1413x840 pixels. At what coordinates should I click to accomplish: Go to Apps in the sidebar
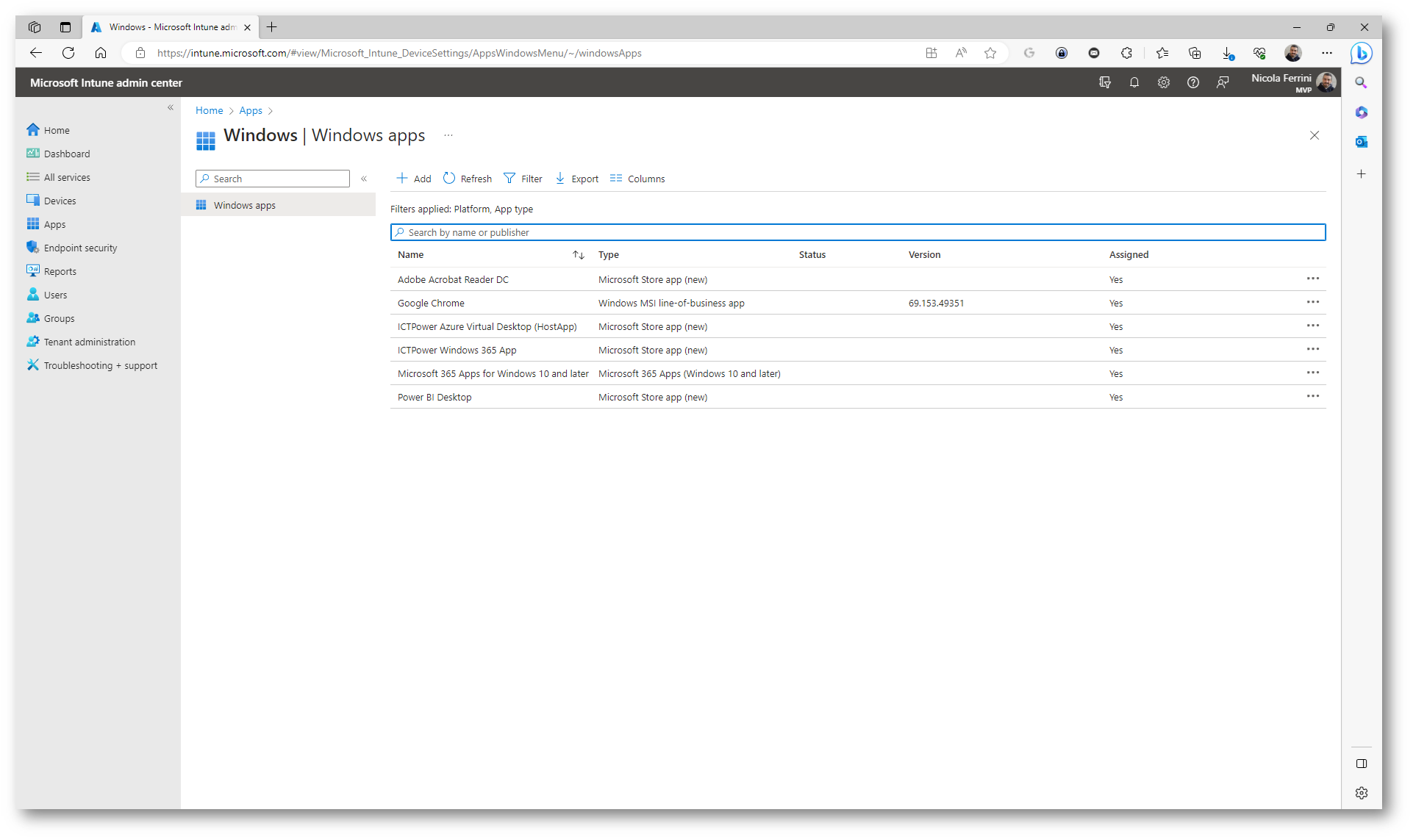46,224
